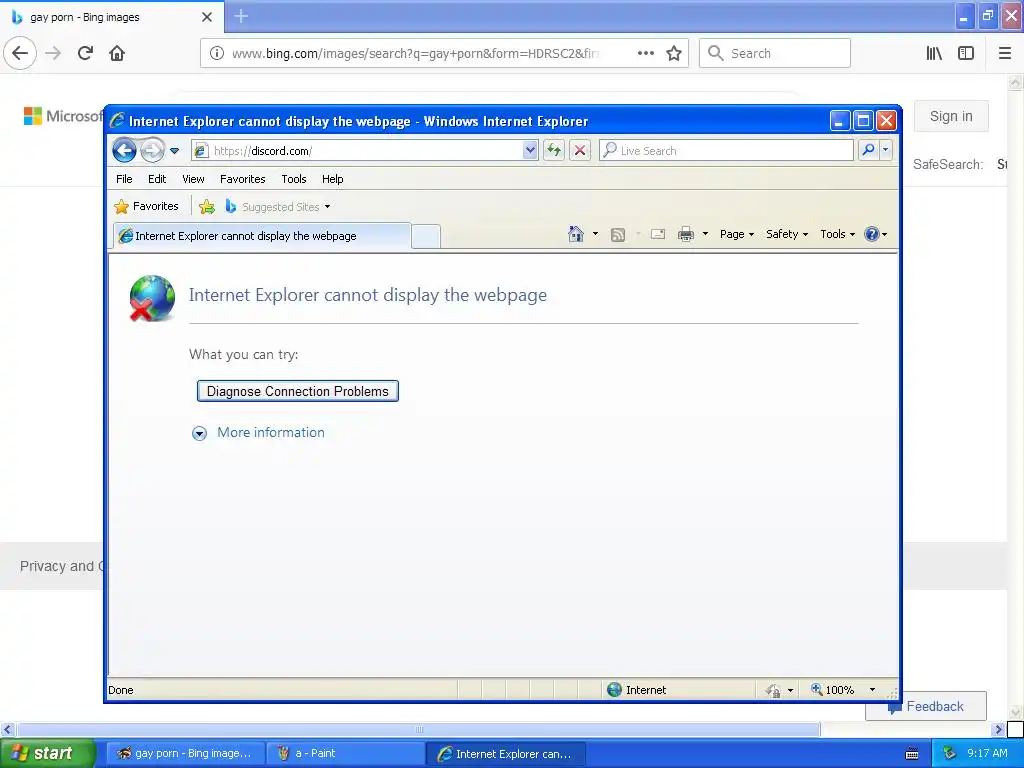Open the 100% zoom level control
The height and width of the screenshot is (768, 1024).
click(x=842, y=690)
